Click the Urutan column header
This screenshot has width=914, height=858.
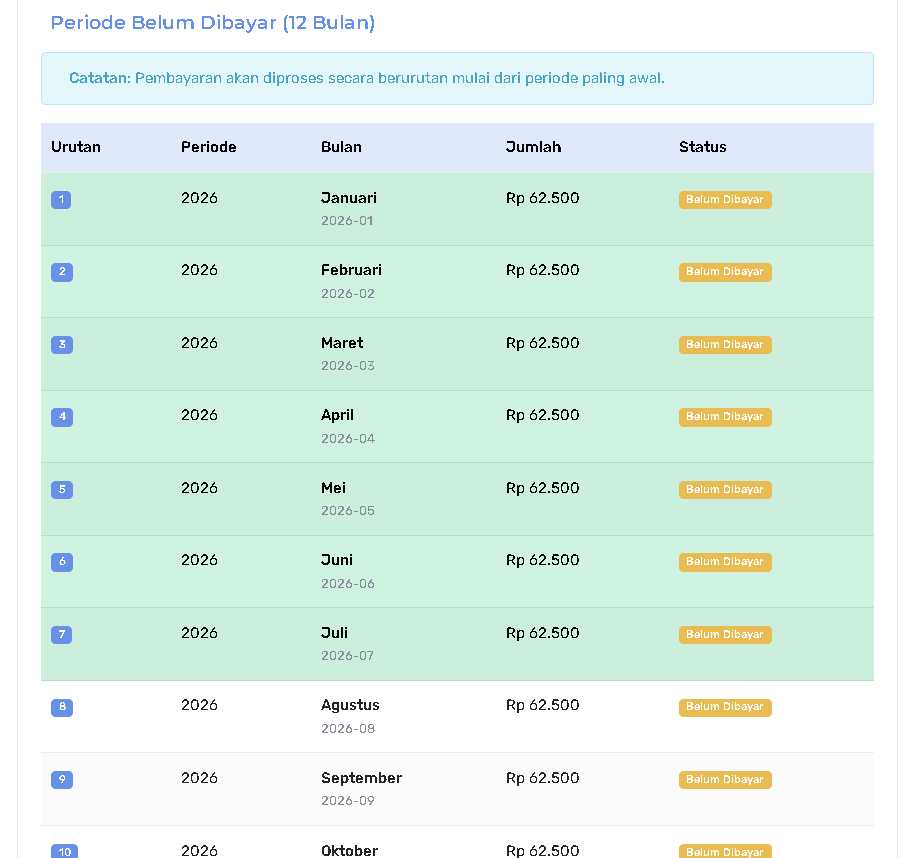76,147
